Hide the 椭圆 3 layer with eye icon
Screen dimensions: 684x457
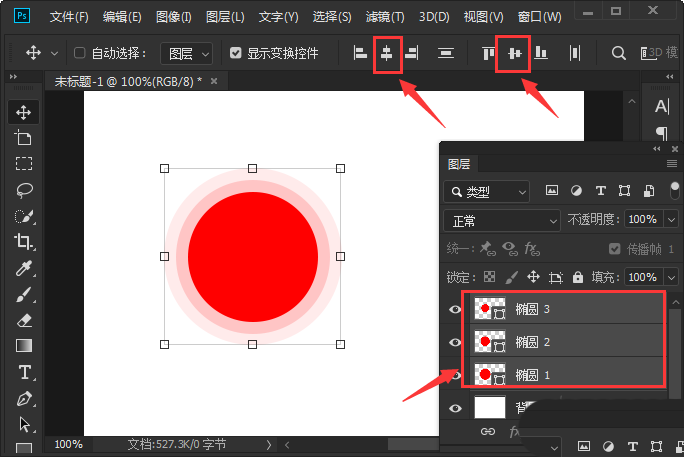pyautogui.click(x=455, y=310)
